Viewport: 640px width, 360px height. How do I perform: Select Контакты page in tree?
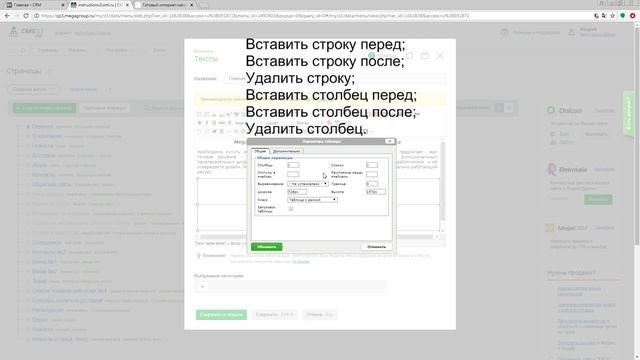[44, 175]
